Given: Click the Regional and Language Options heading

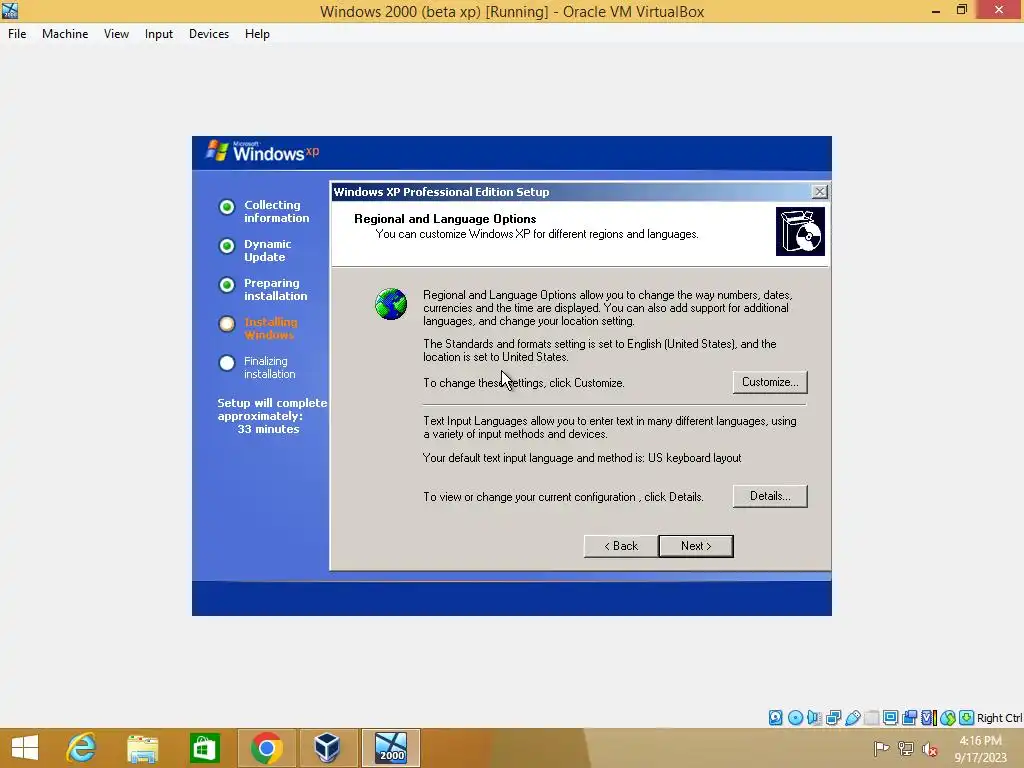Looking at the screenshot, I should click(x=445, y=219).
